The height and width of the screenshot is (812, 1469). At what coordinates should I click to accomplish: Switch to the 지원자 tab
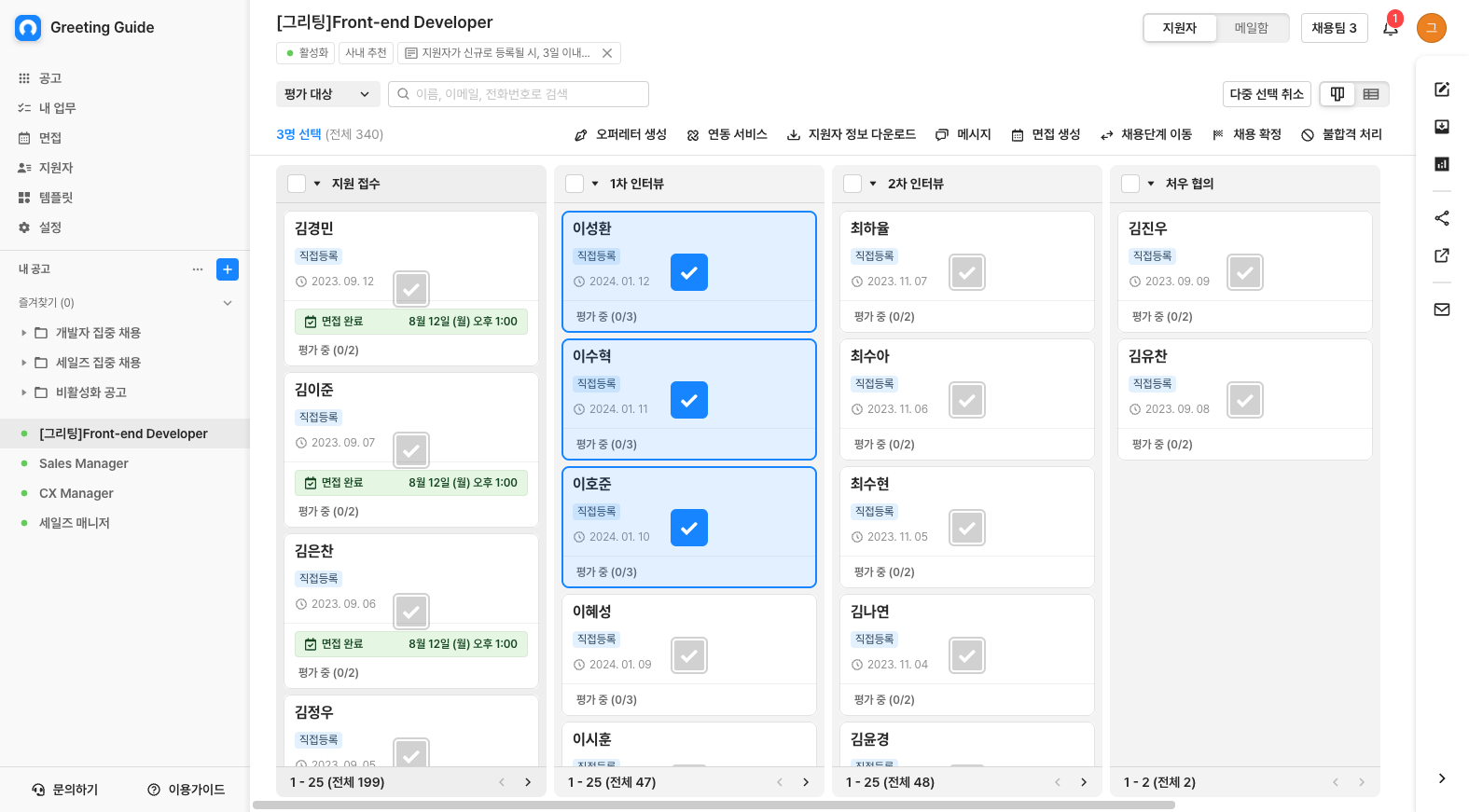pos(1180,28)
